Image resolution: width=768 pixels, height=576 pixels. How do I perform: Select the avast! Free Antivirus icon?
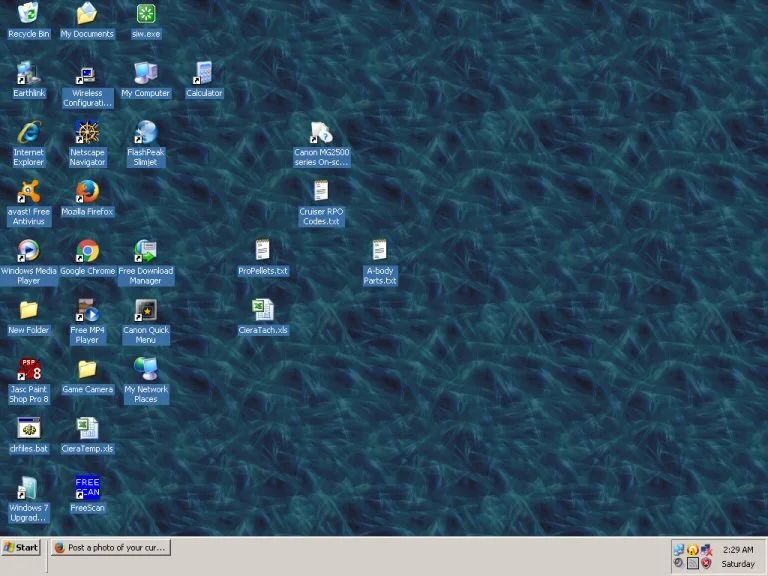[x=28, y=191]
